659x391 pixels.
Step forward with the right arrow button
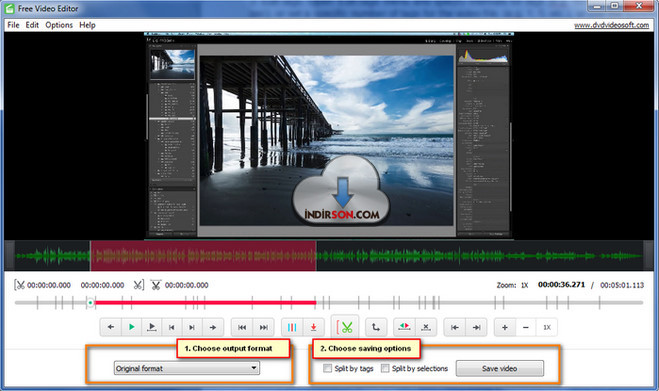pyautogui.click(x=213, y=327)
